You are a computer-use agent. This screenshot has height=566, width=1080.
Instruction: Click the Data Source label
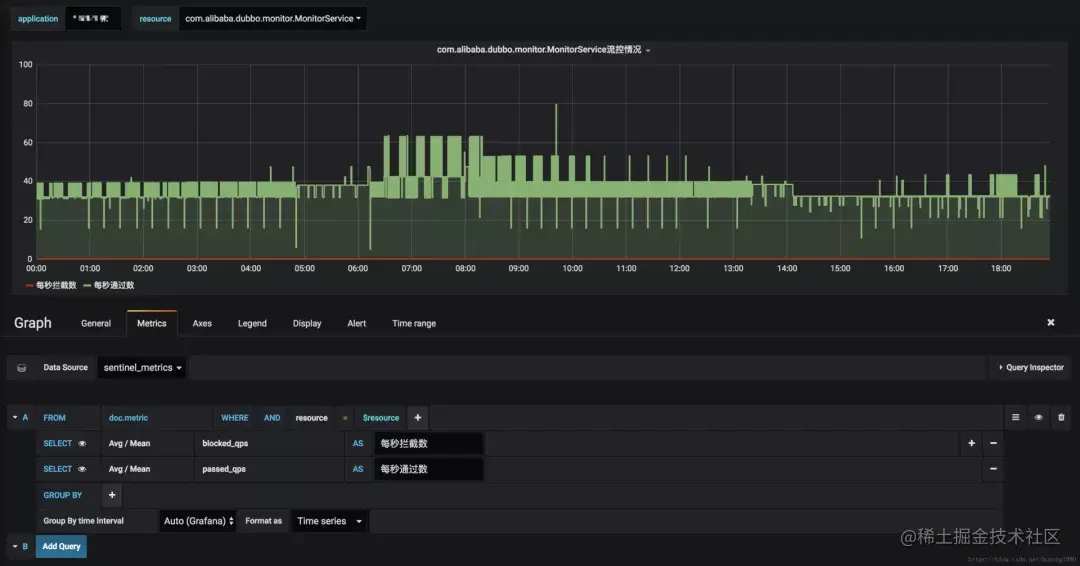65,368
